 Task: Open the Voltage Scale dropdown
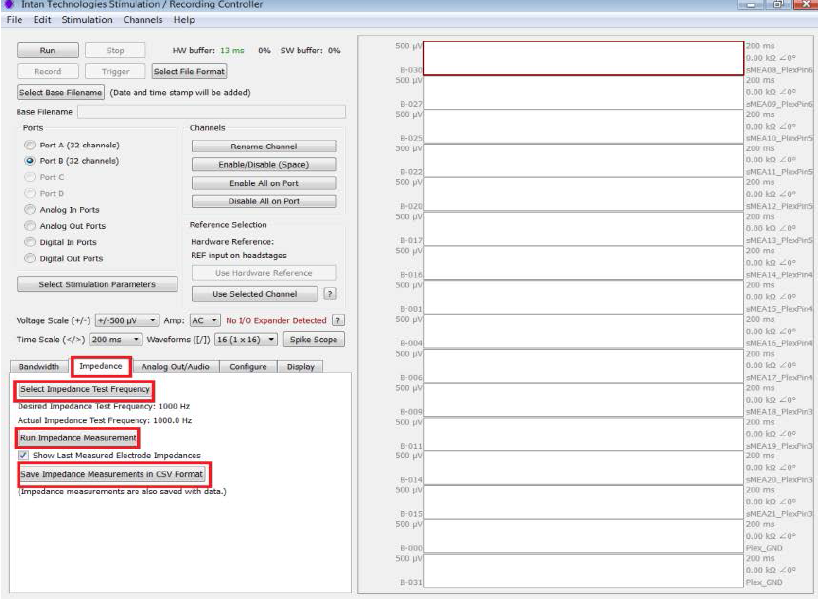(127, 320)
